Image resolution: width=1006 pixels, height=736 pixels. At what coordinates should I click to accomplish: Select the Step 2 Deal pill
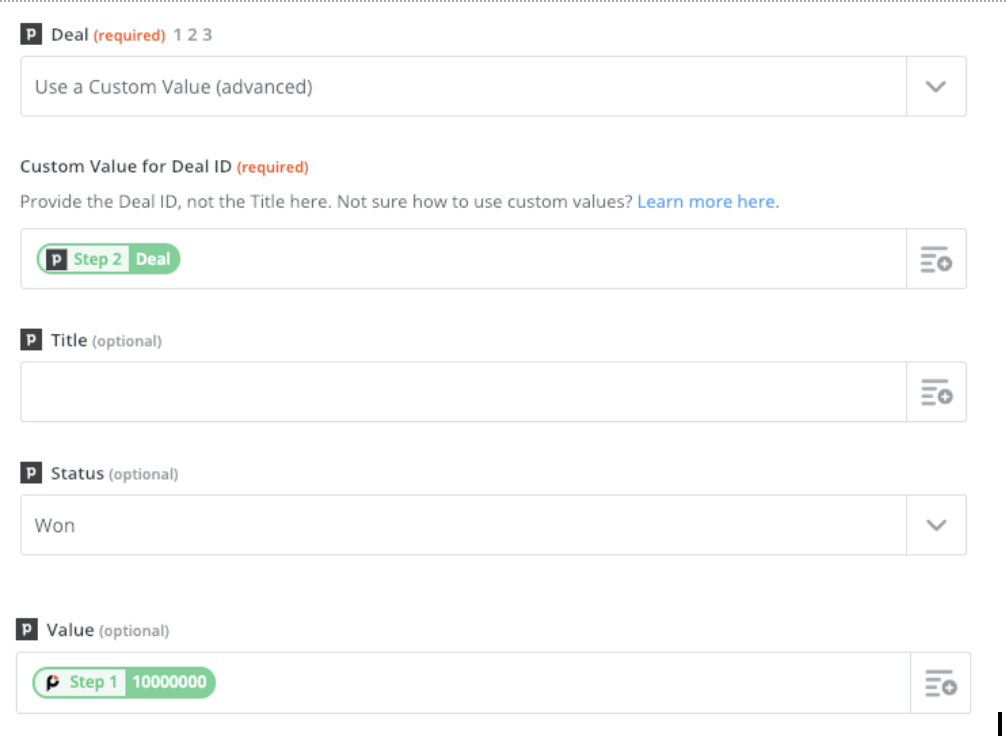(108, 259)
